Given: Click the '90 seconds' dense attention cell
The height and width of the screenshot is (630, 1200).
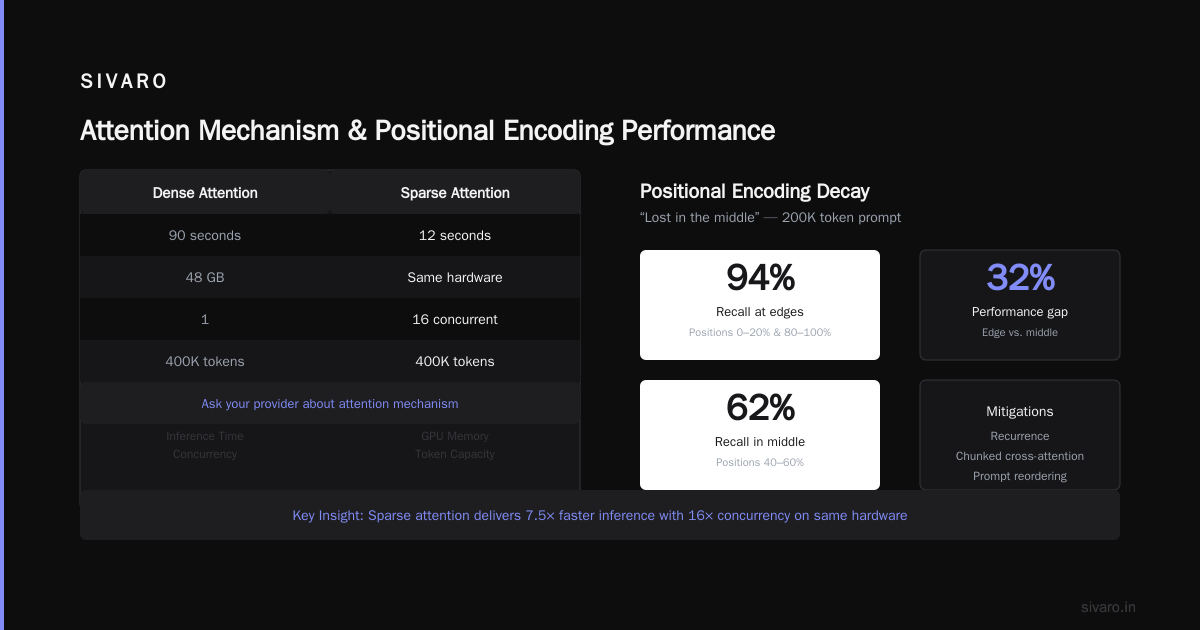Looking at the screenshot, I should 205,235.
